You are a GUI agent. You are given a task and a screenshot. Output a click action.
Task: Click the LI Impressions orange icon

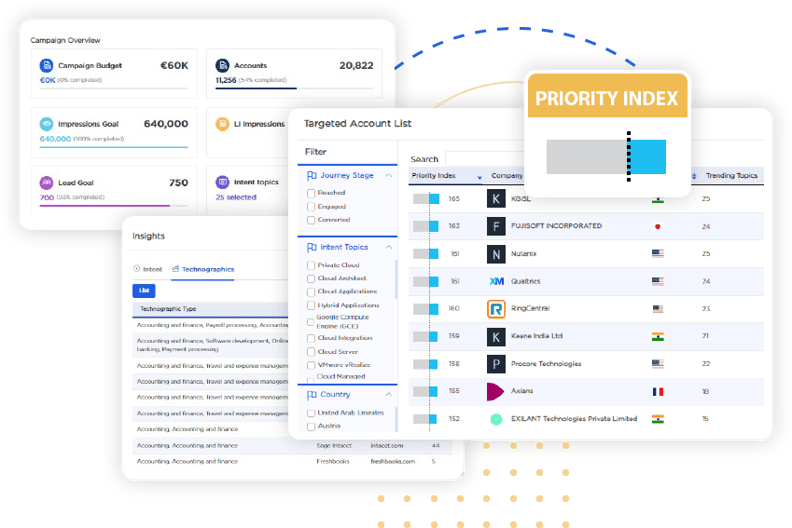222,124
